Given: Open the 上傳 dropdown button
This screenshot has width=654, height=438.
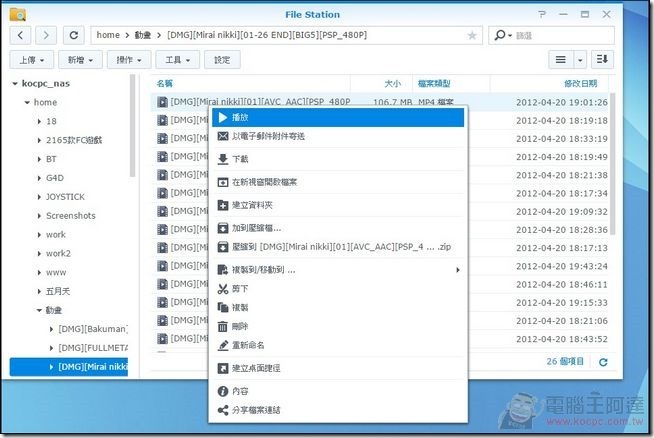Looking at the screenshot, I should 32,60.
